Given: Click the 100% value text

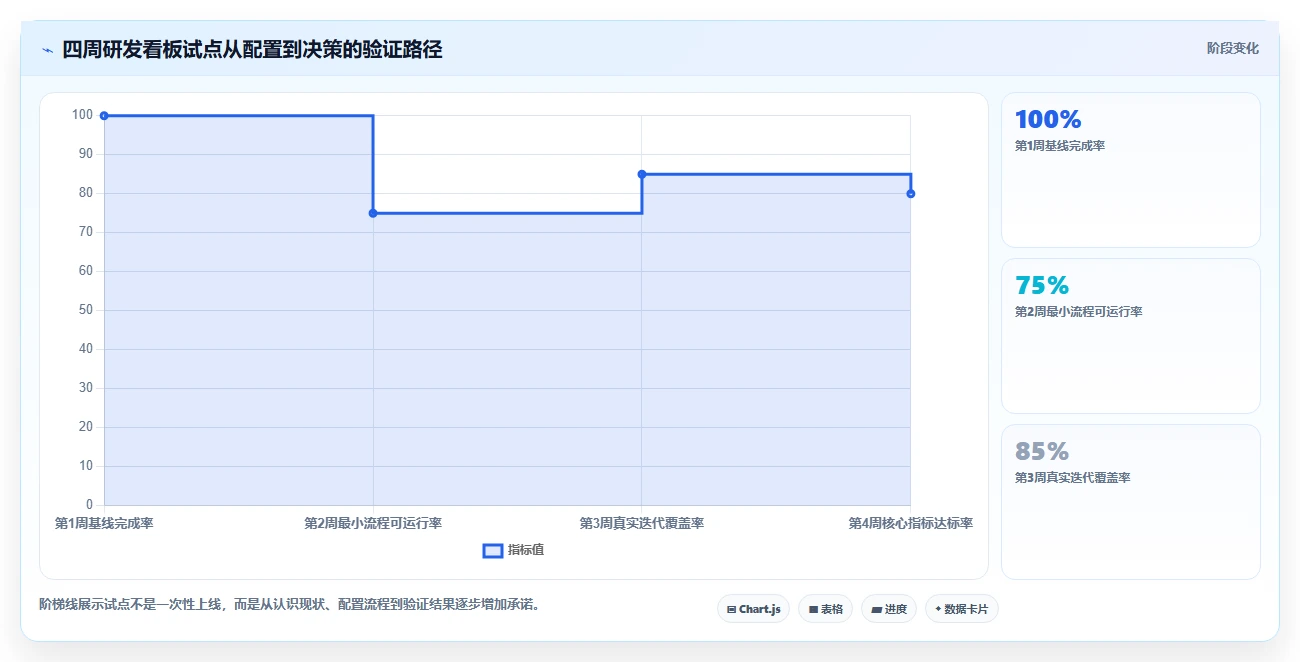Looking at the screenshot, I should point(1048,120).
